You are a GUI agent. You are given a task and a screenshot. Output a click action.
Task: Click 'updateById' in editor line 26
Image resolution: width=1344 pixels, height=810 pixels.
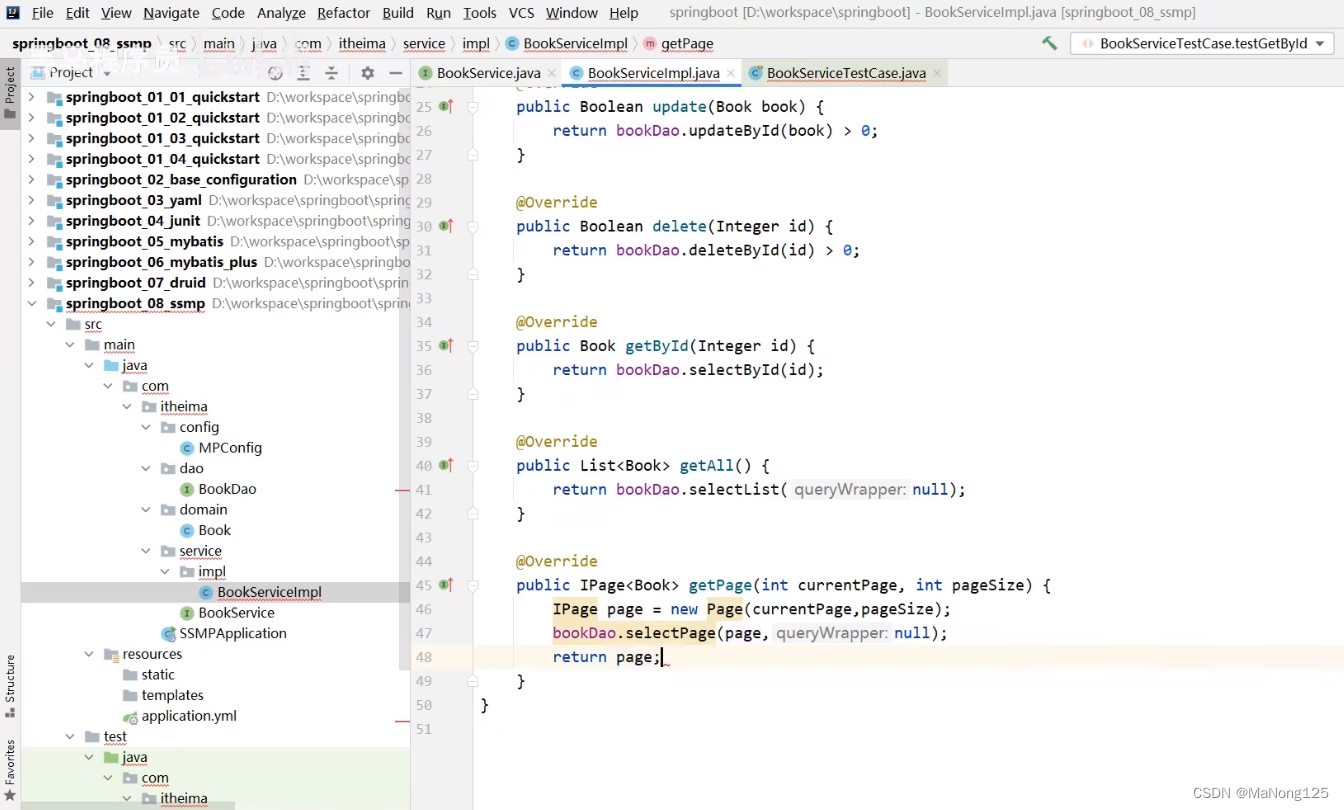(x=734, y=130)
